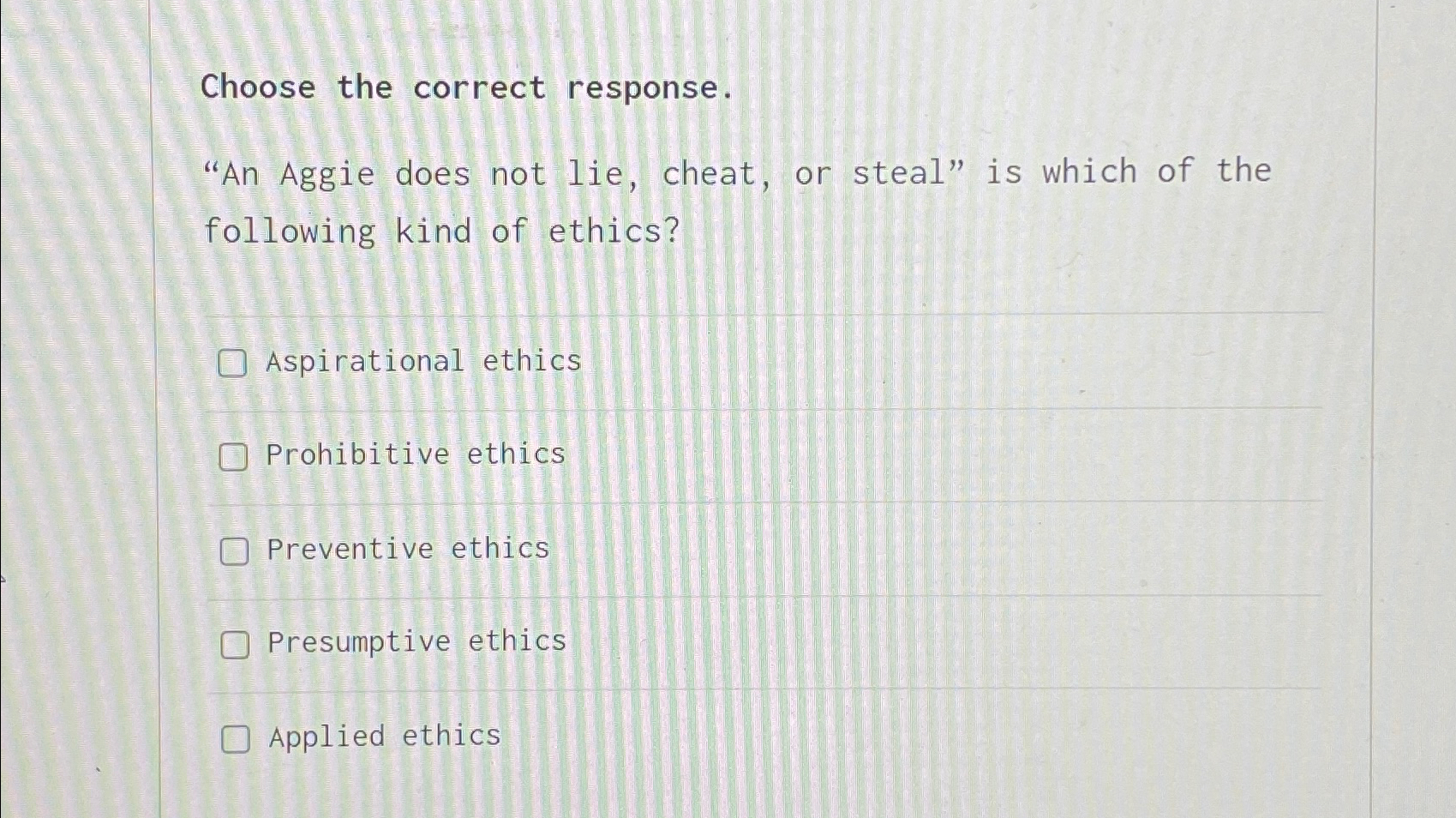Click the question text about Aggie ethics
This screenshot has height=818, width=1456.
[x=737, y=201]
